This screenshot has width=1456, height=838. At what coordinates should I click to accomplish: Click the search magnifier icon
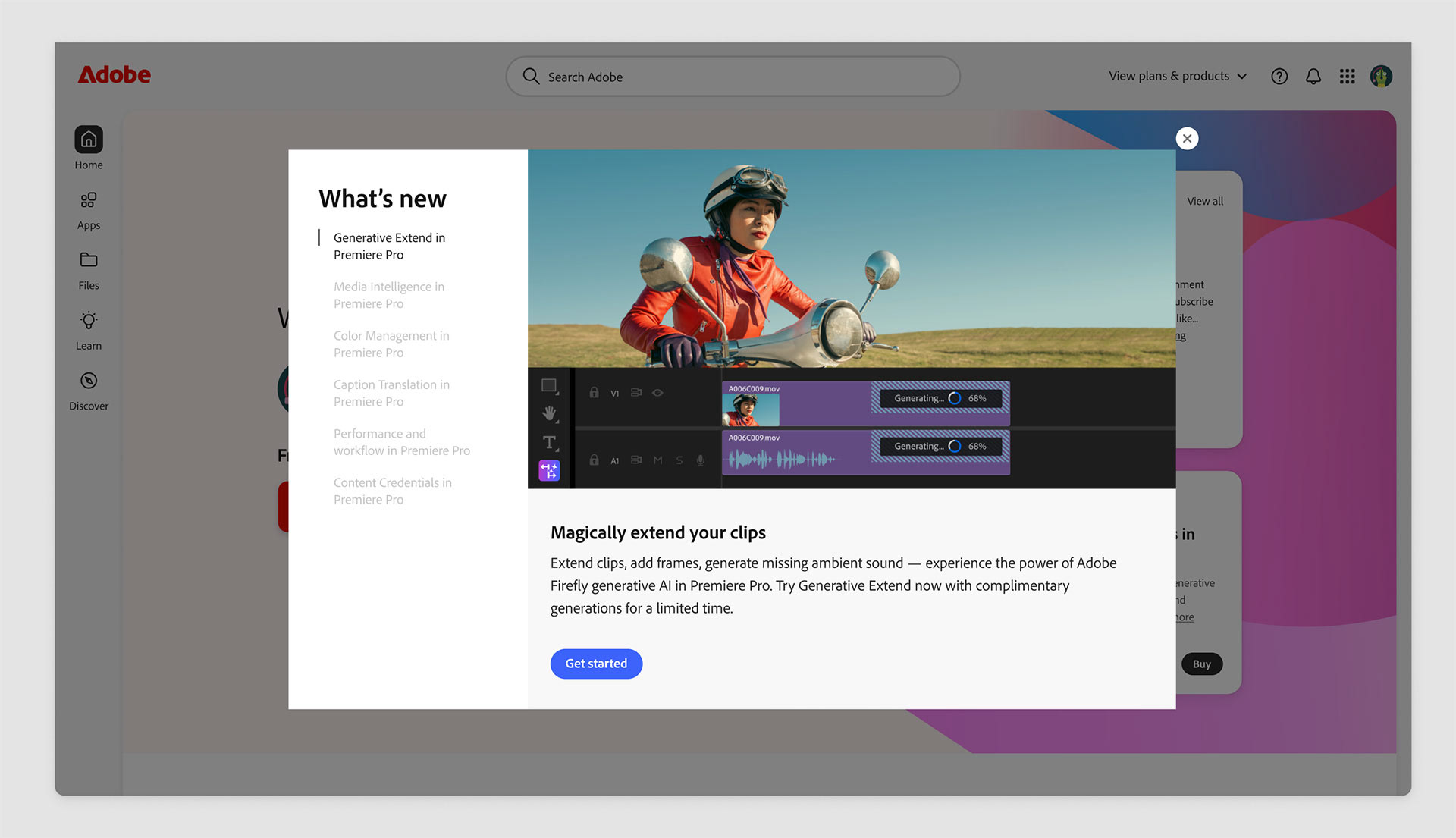tap(531, 77)
